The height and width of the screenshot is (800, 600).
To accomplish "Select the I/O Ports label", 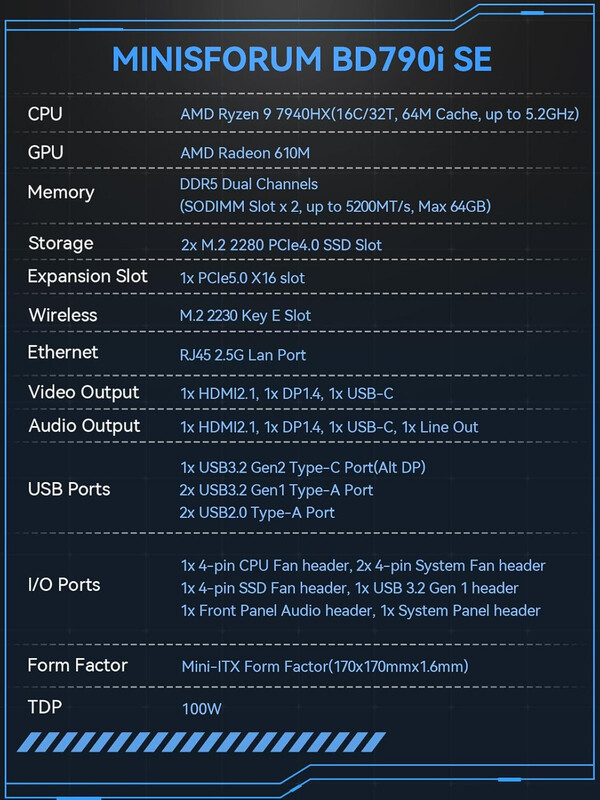I will [64, 585].
